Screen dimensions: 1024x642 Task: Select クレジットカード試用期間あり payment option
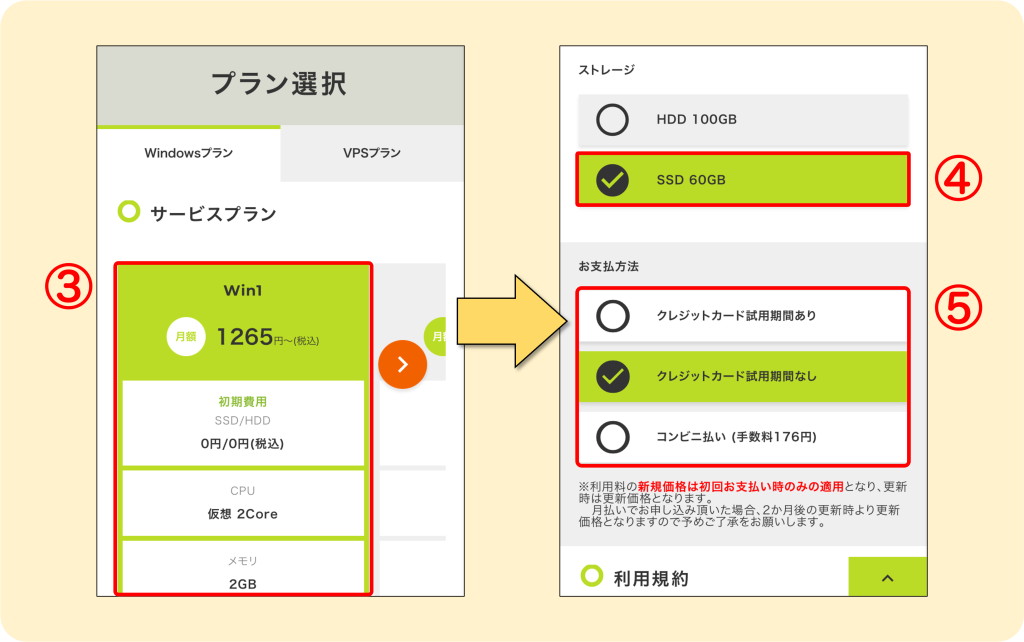[x=743, y=315]
